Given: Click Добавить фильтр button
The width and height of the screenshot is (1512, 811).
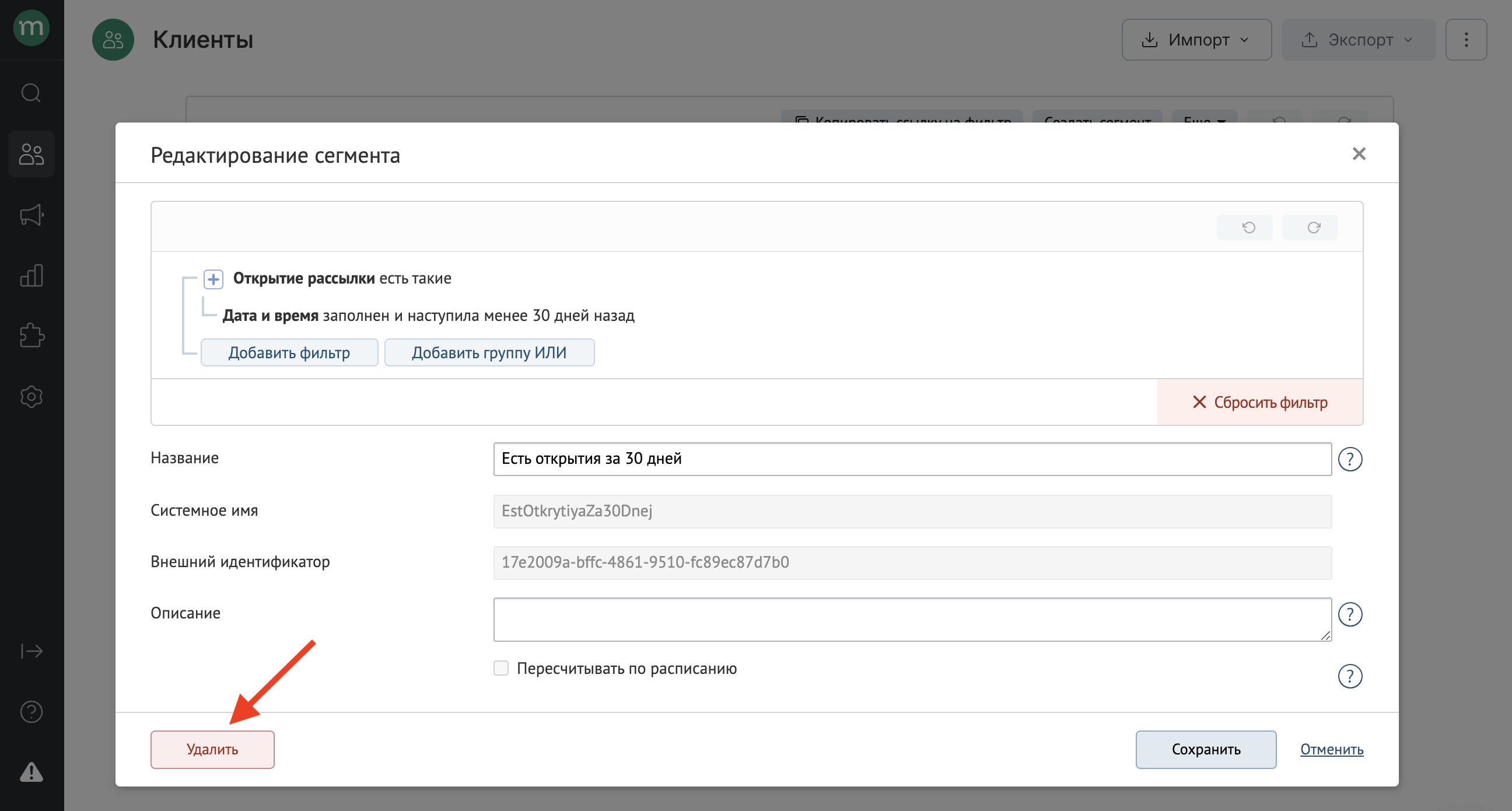Looking at the screenshot, I should 289,352.
